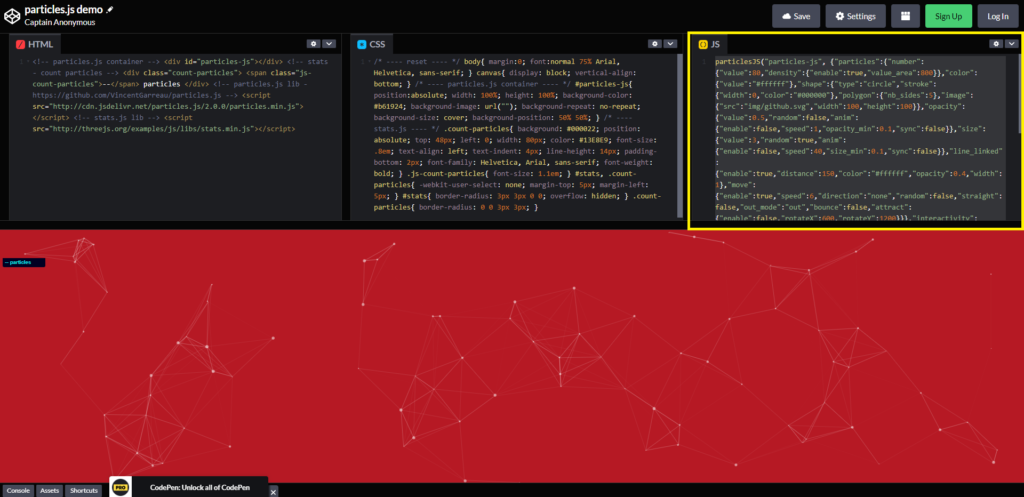Select the CSS editor tab
The image size is (1024, 497).
click(x=371, y=44)
